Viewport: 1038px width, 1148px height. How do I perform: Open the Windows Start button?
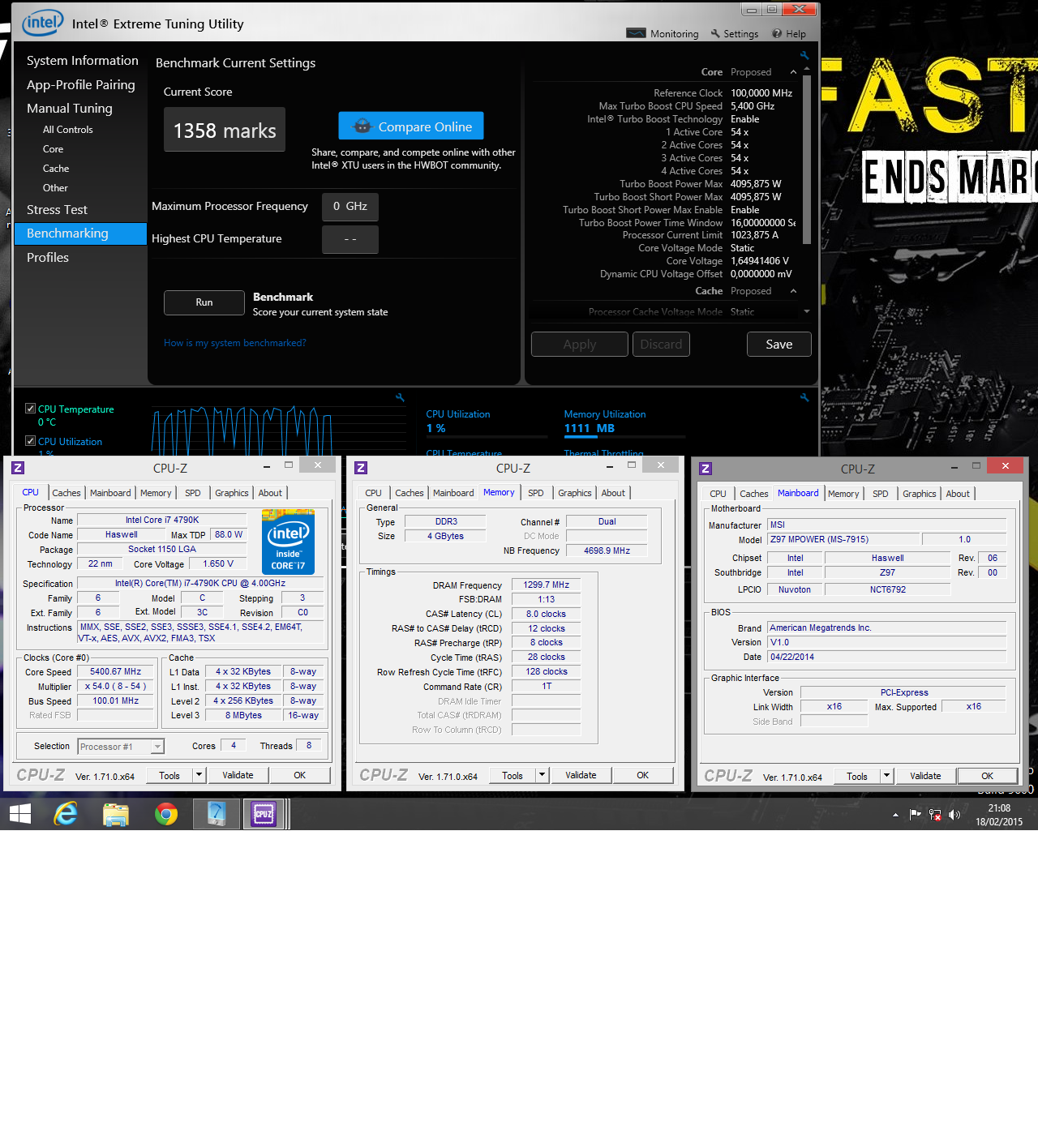[20, 814]
